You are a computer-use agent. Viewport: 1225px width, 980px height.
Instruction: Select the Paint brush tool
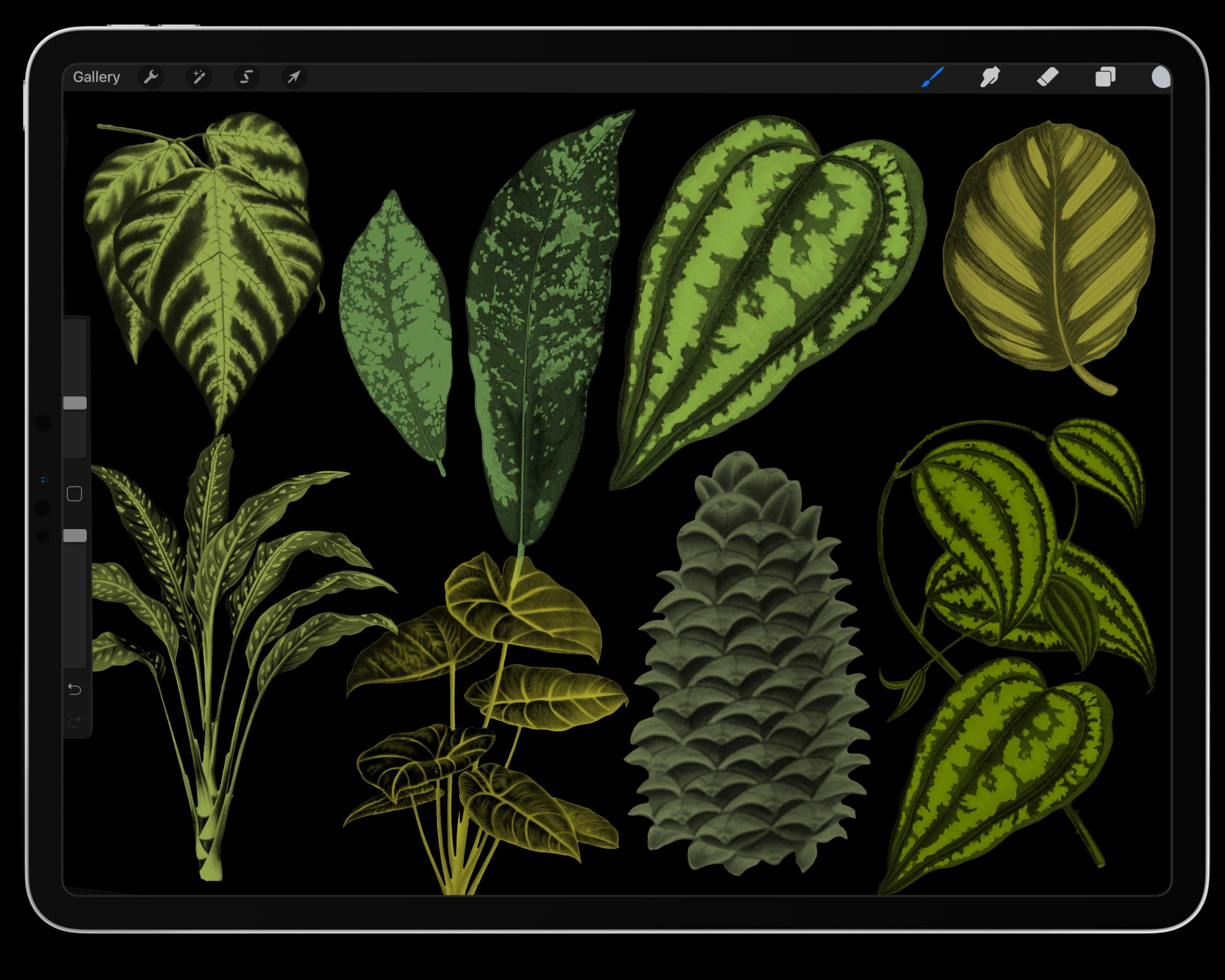[x=932, y=77]
